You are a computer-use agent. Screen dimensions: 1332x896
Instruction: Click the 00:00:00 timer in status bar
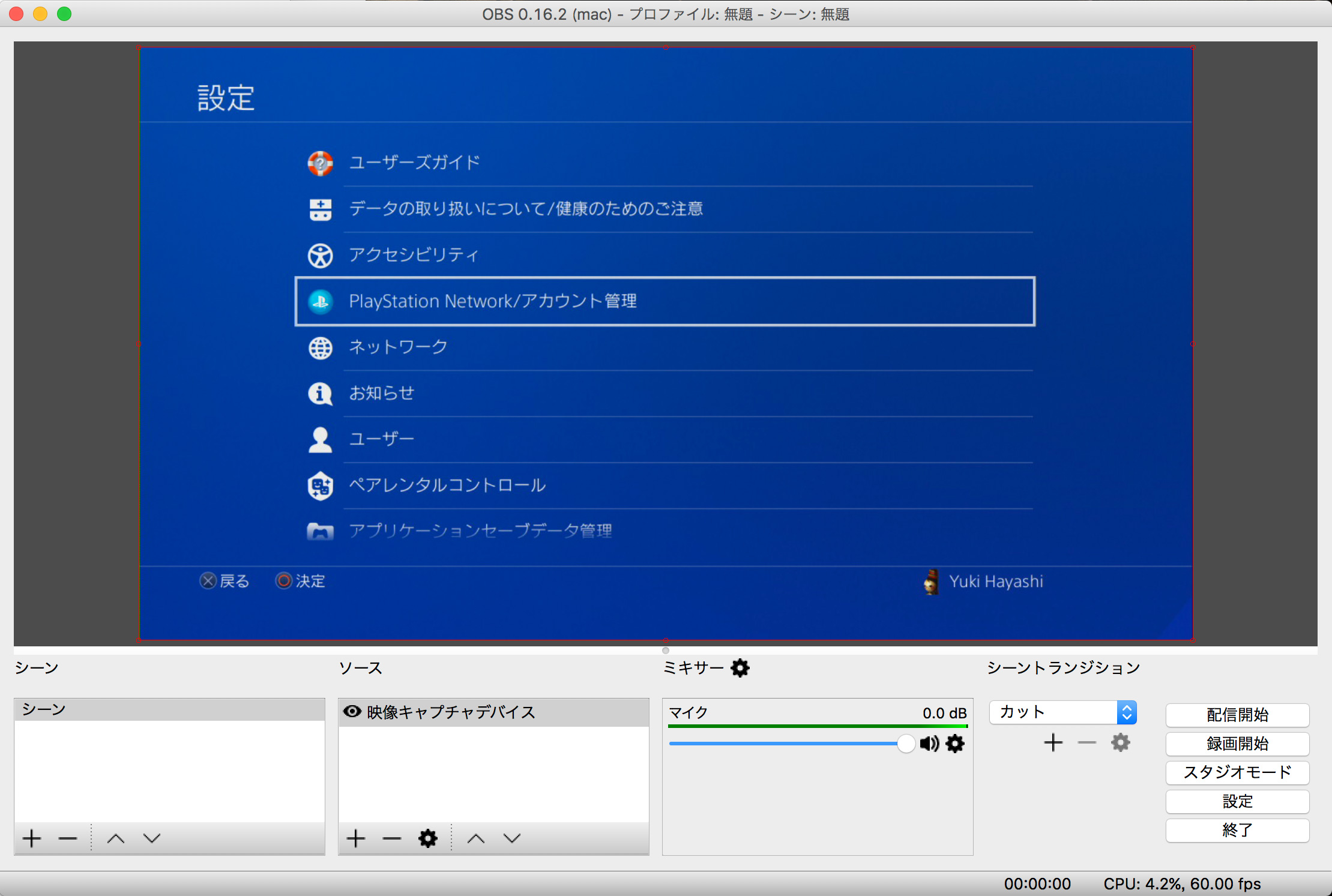(x=1037, y=884)
